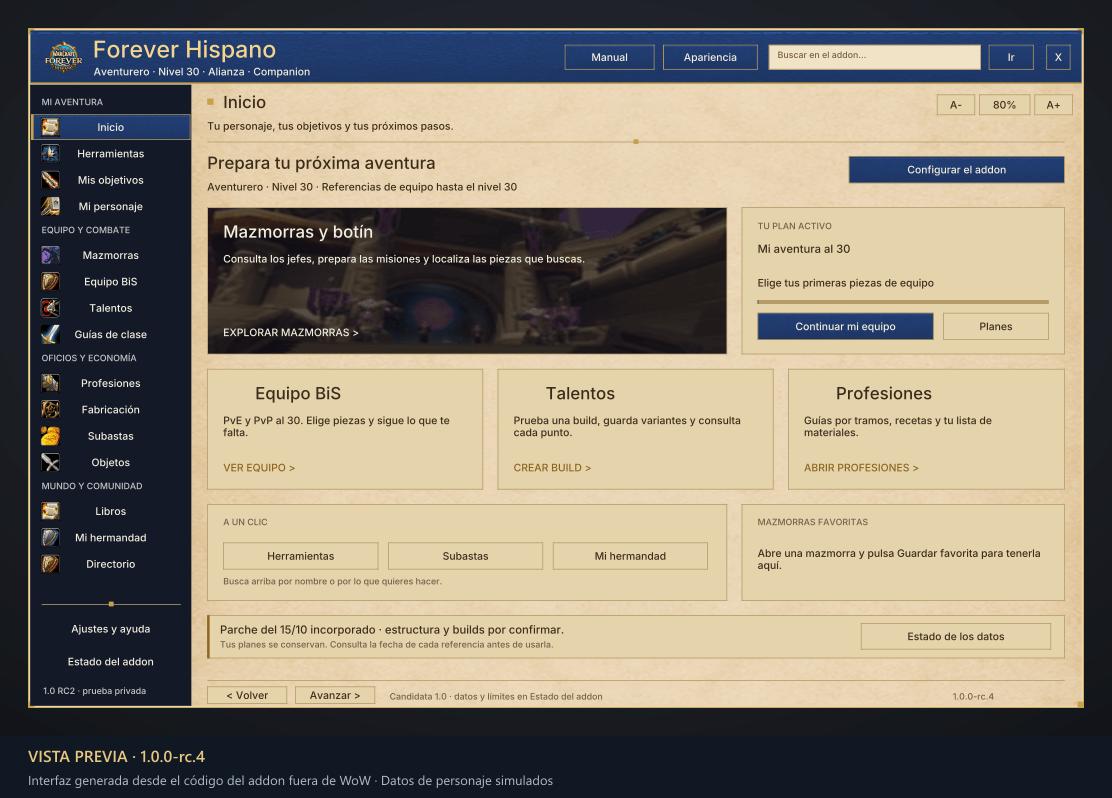The width and height of the screenshot is (1112, 798).
Task: Click the Mazmorras y botín banner image
Action: click(x=467, y=281)
